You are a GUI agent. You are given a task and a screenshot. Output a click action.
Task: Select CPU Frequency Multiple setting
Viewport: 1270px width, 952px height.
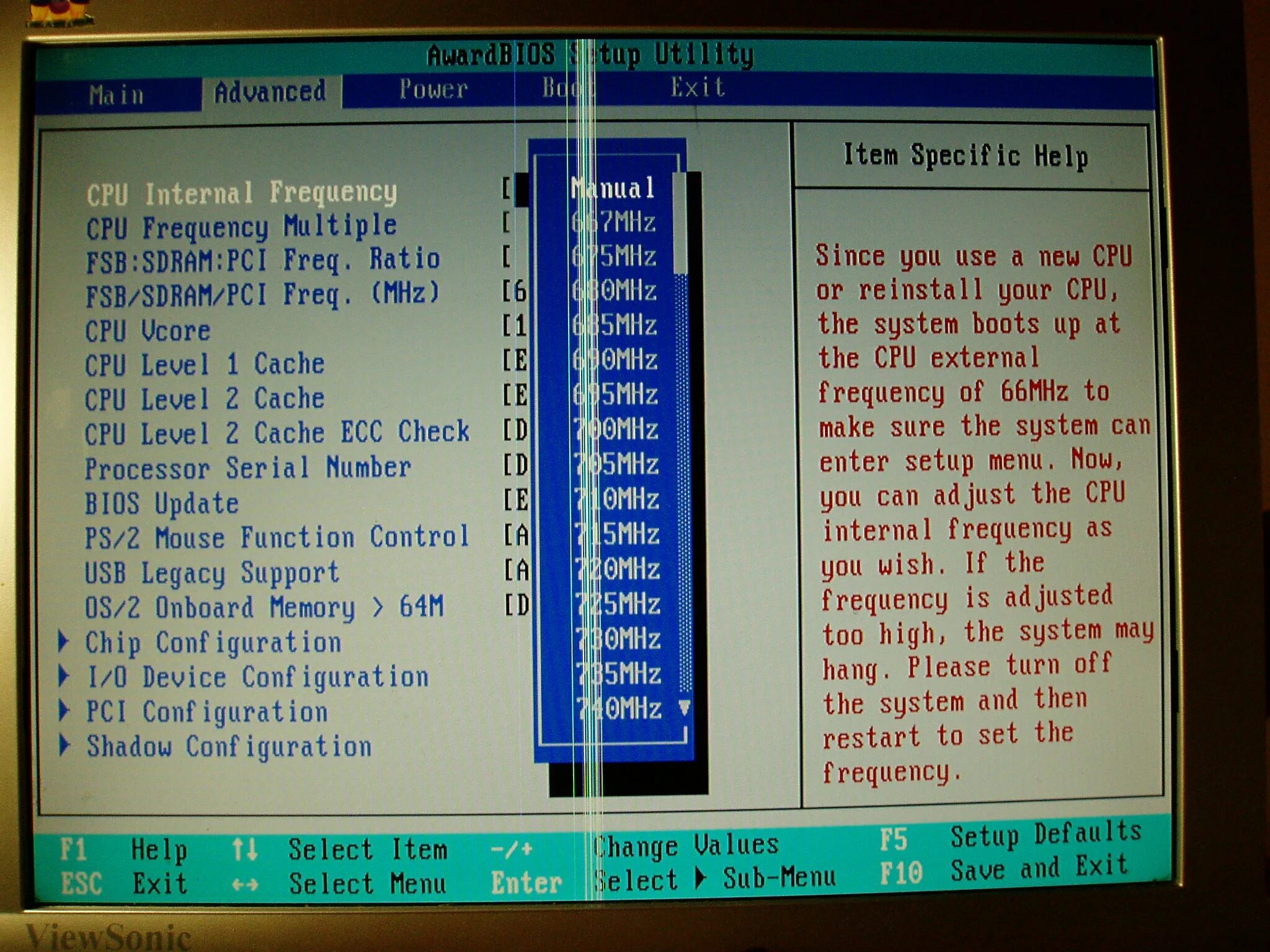[241, 227]
